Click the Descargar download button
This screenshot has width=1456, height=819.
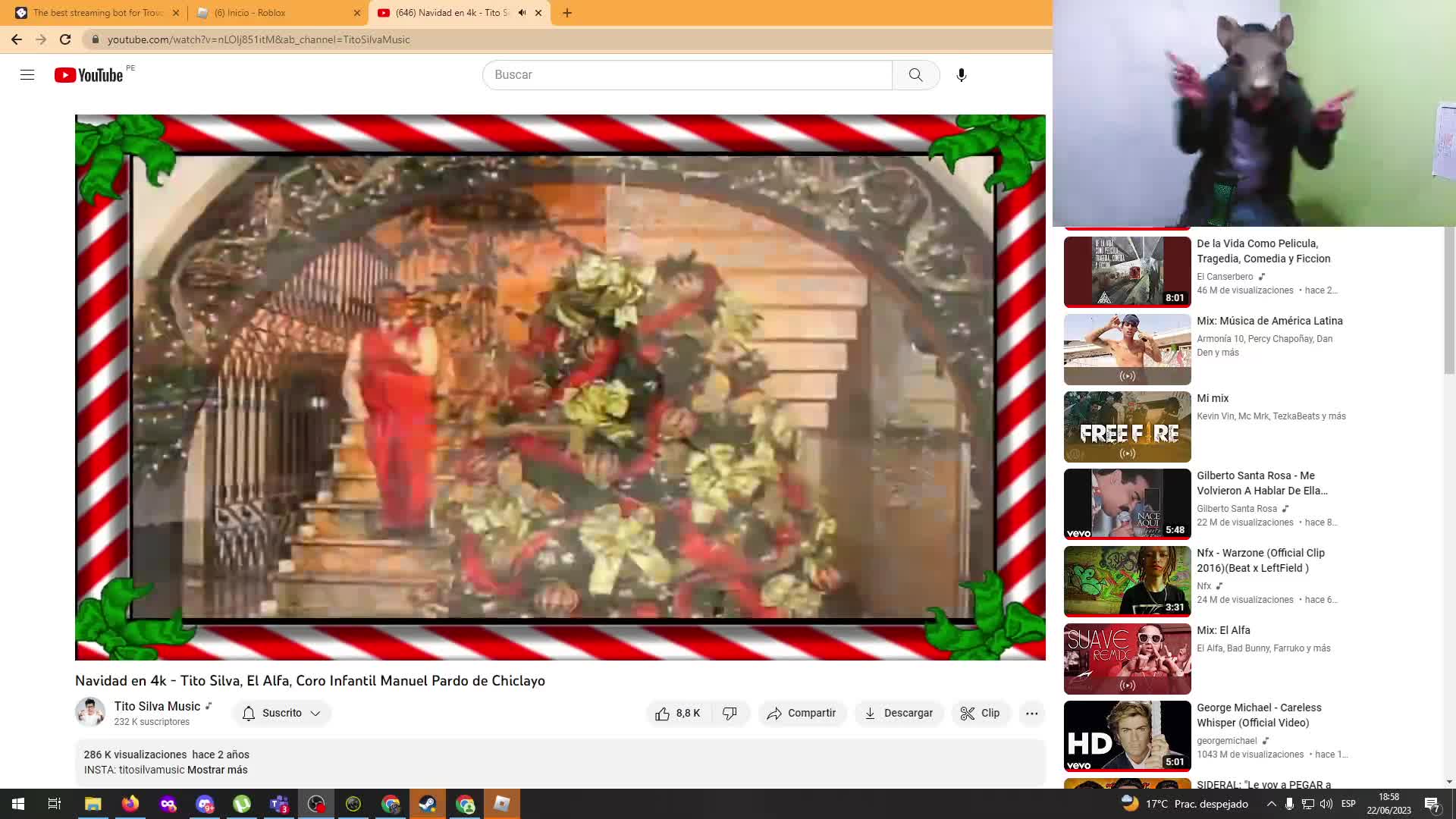(x=899, y=714)
